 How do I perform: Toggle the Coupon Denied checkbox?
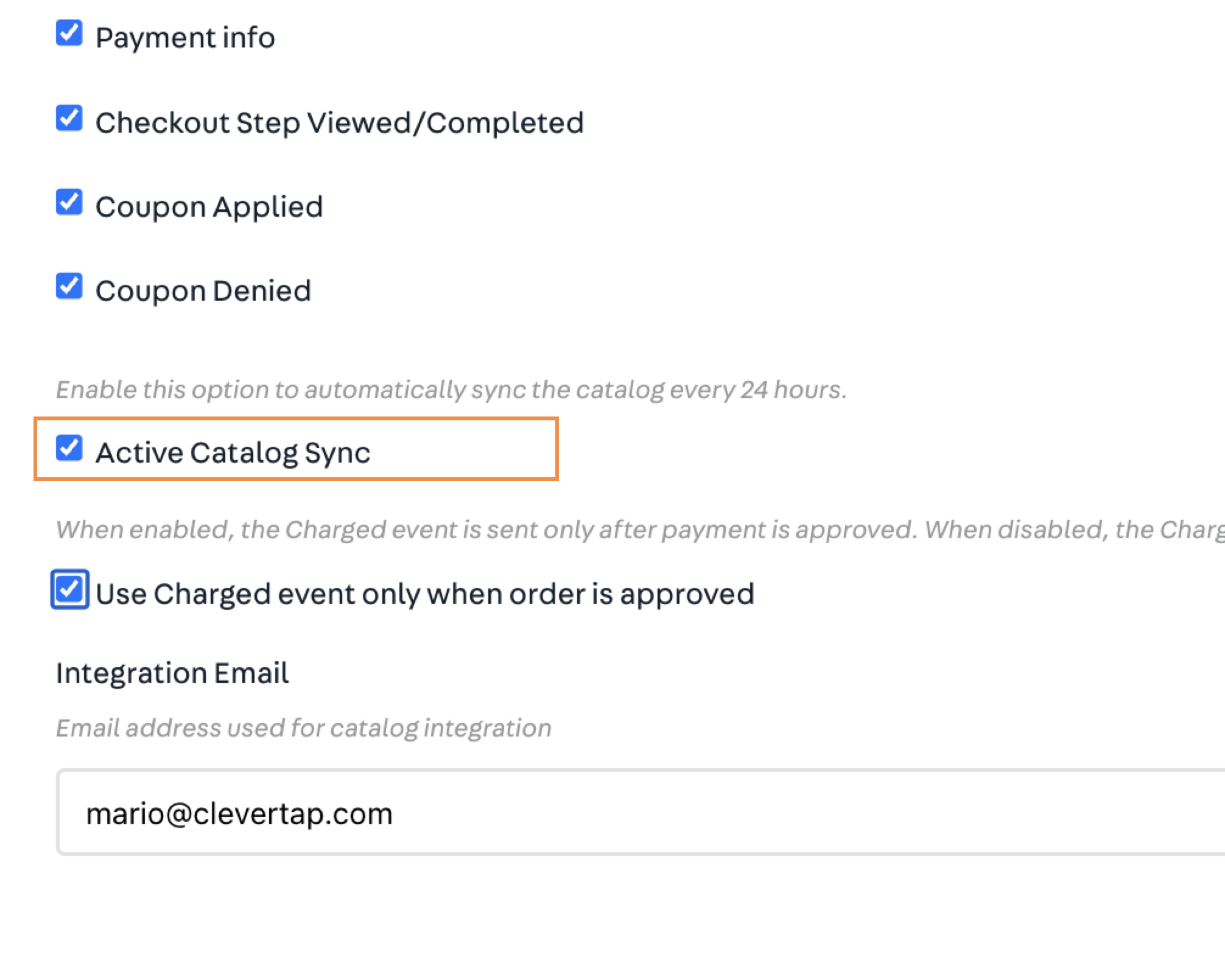(x=69, y=285)
